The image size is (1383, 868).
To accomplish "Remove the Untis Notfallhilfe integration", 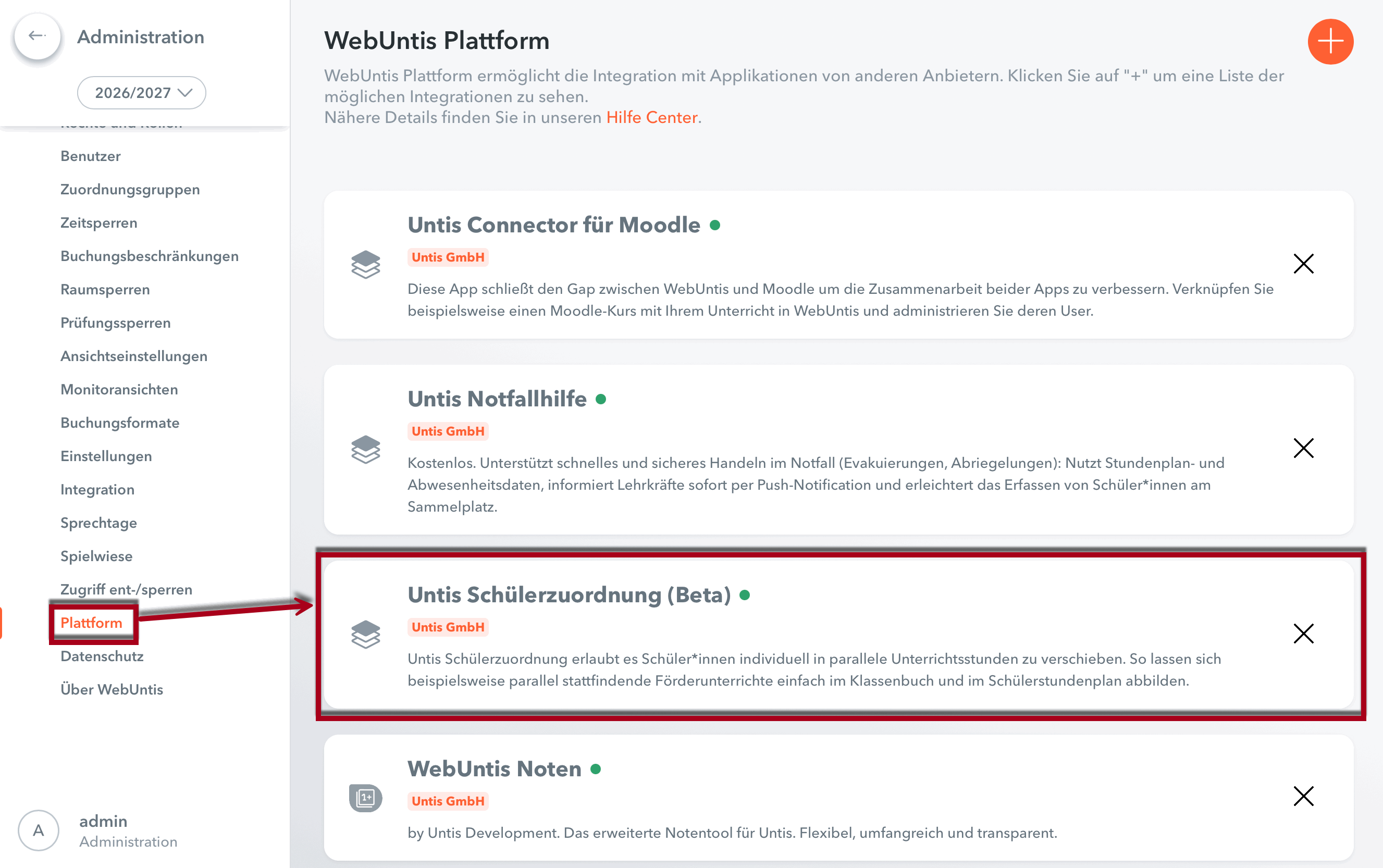I will 1303,448.
